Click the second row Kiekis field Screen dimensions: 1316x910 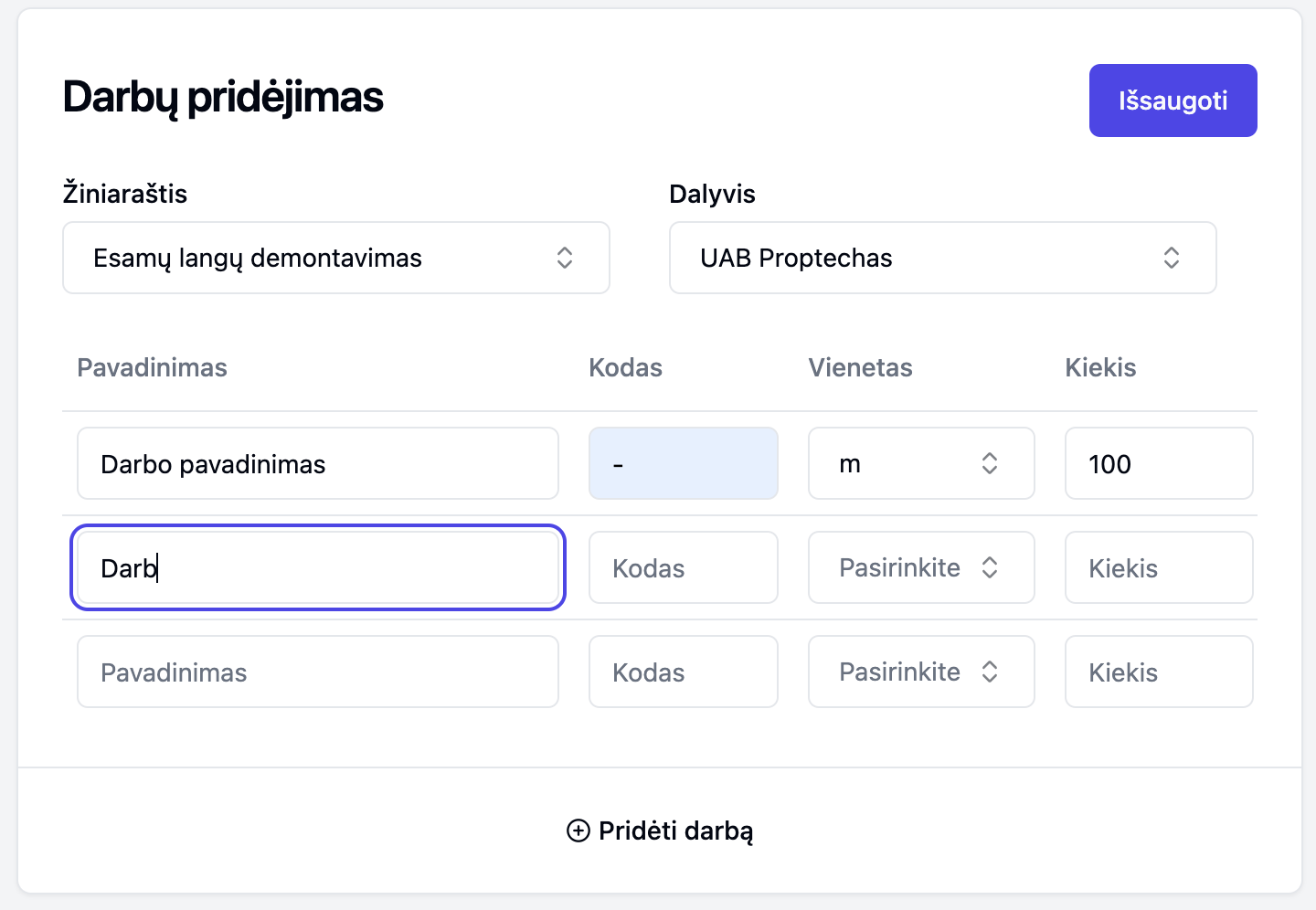[1158, 568]
